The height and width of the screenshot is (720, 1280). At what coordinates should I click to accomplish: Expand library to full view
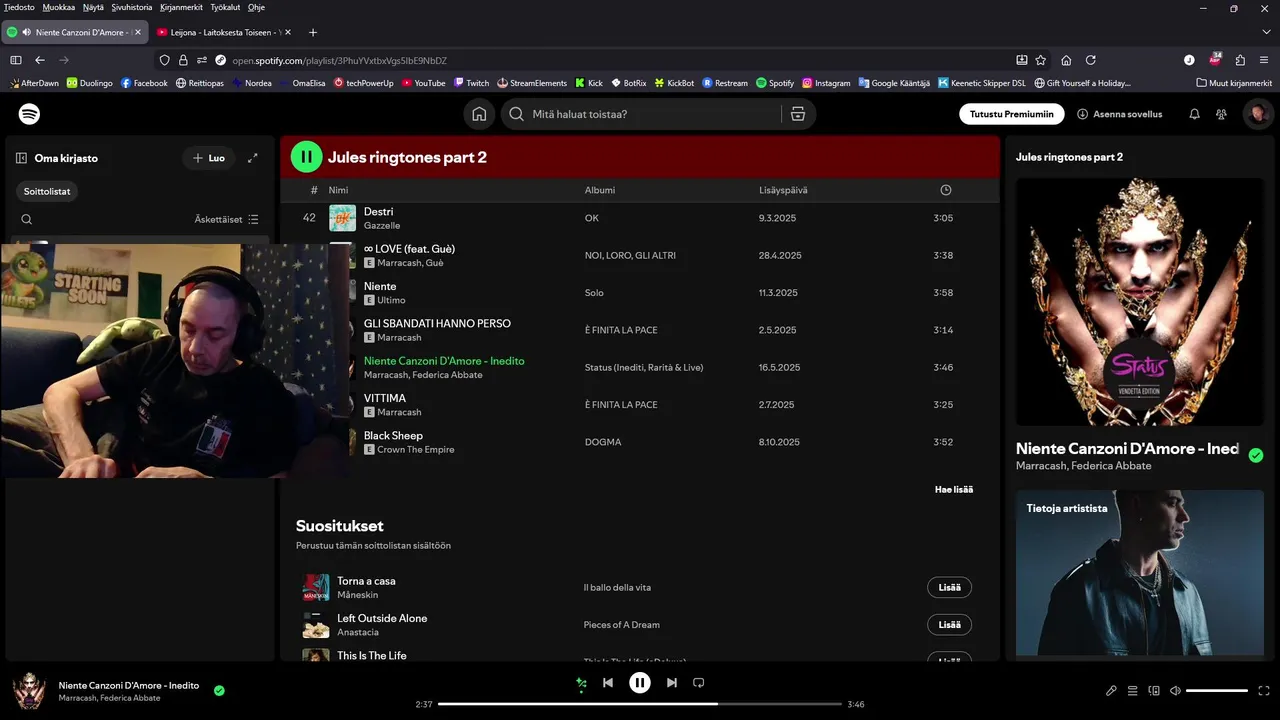tap(253, 158)
